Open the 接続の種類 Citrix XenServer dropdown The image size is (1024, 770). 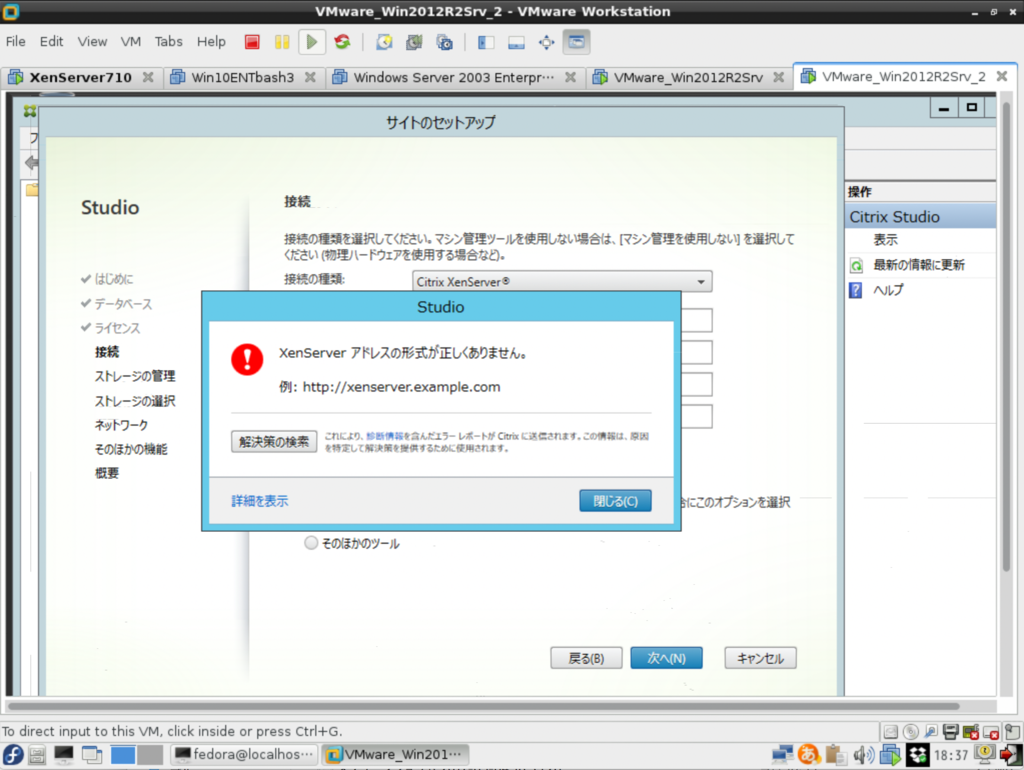pos(562,281)
